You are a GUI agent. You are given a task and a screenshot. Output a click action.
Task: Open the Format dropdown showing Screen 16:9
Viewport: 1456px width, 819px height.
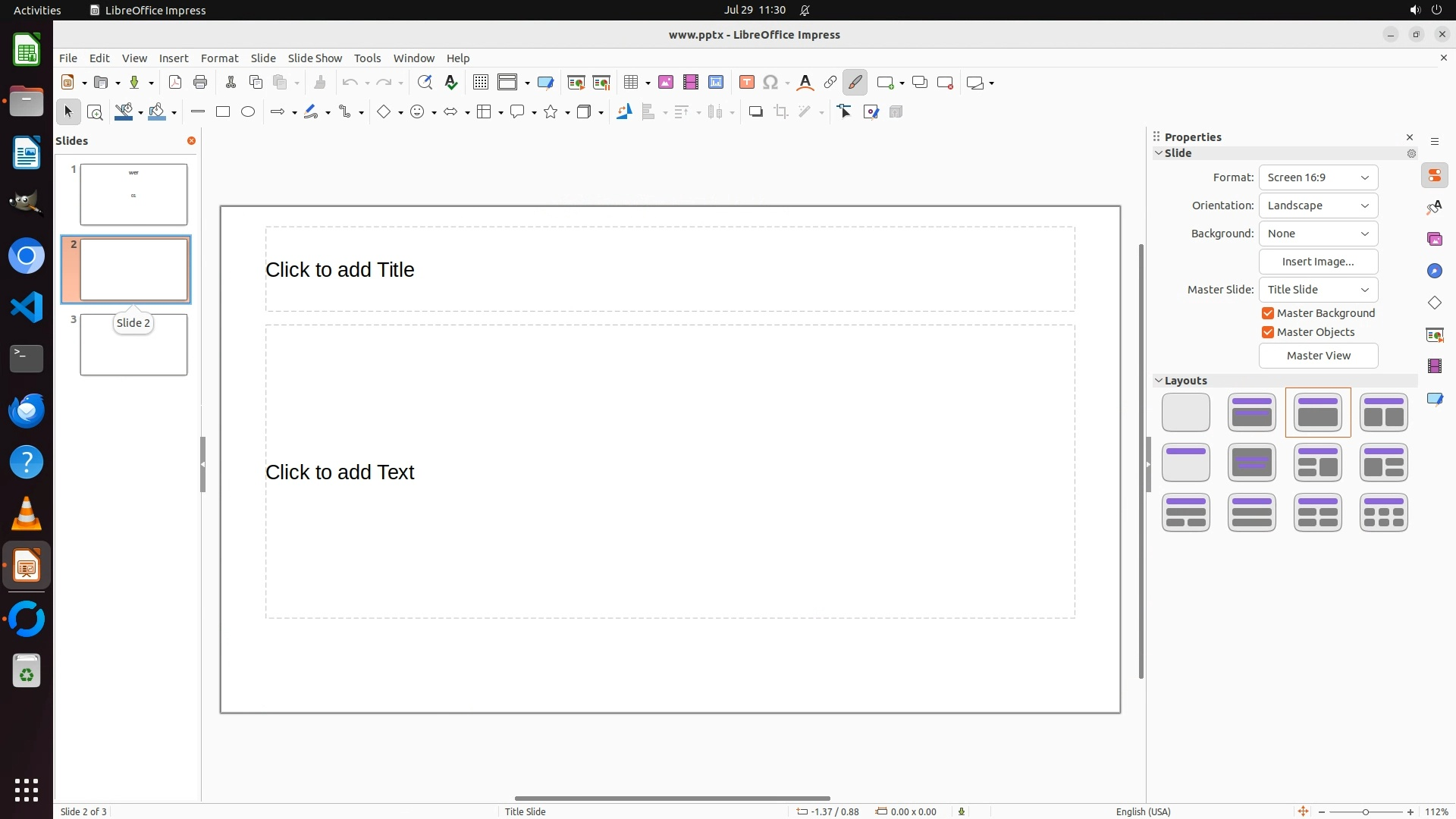(x=1318, y=177)
